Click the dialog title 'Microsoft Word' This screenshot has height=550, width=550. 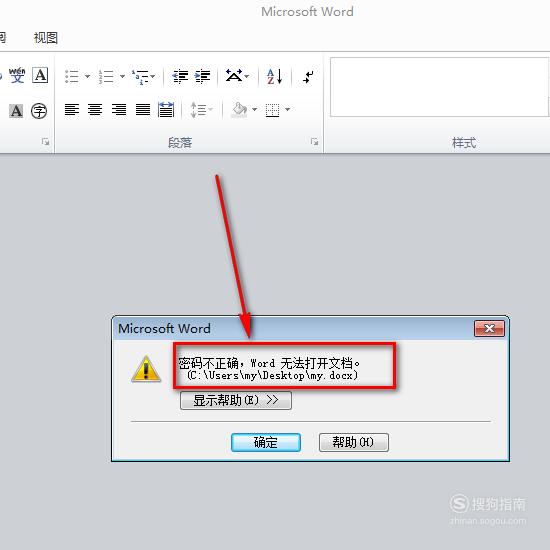coord(164,329)
